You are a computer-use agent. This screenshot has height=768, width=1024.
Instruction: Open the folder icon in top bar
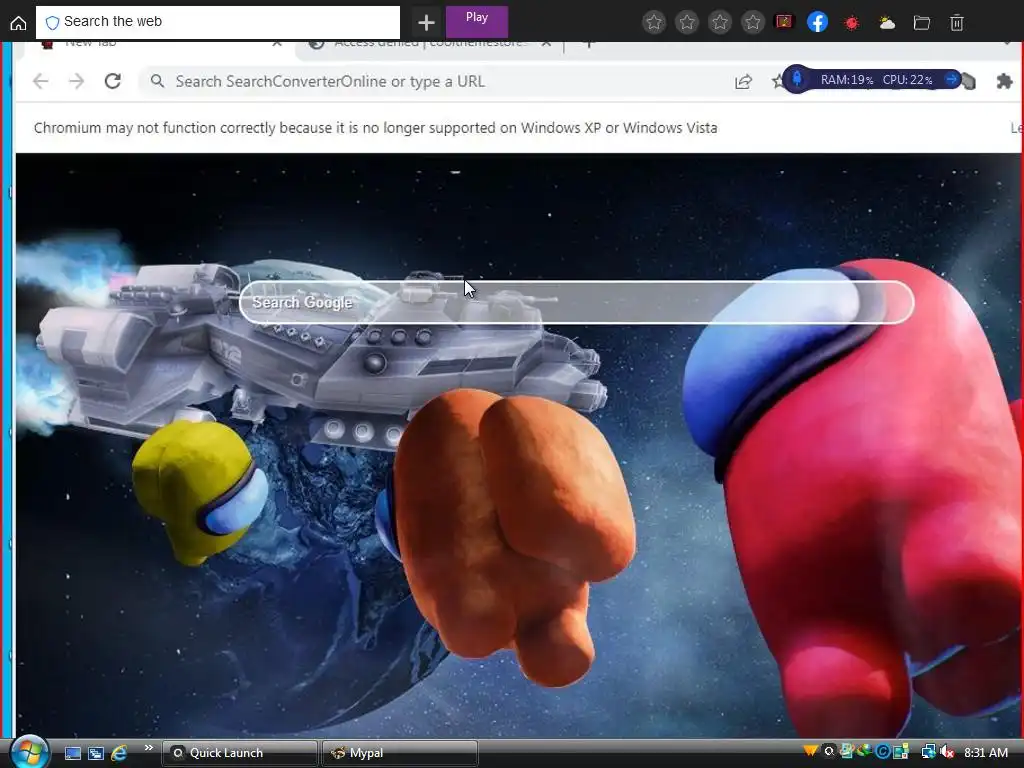(921, 23)
